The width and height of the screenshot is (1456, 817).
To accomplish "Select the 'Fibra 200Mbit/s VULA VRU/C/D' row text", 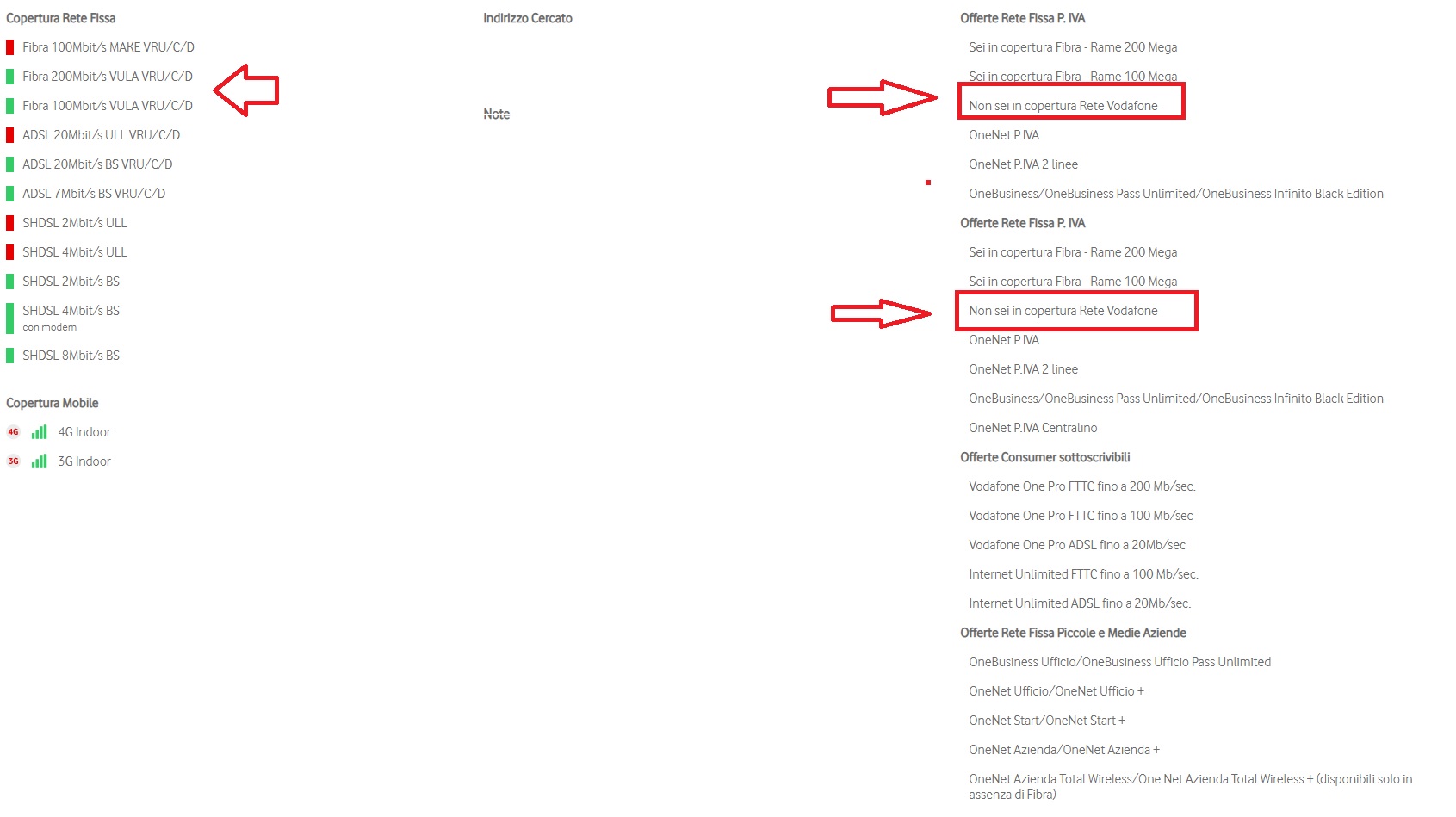I will click(108, 77).
